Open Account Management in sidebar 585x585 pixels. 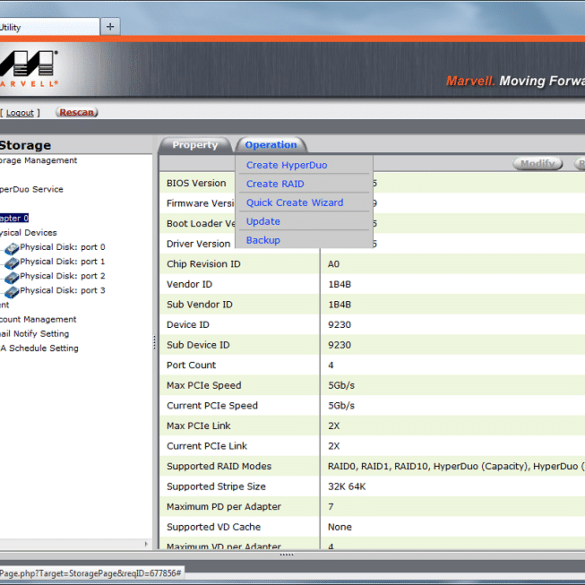[38, 319]
